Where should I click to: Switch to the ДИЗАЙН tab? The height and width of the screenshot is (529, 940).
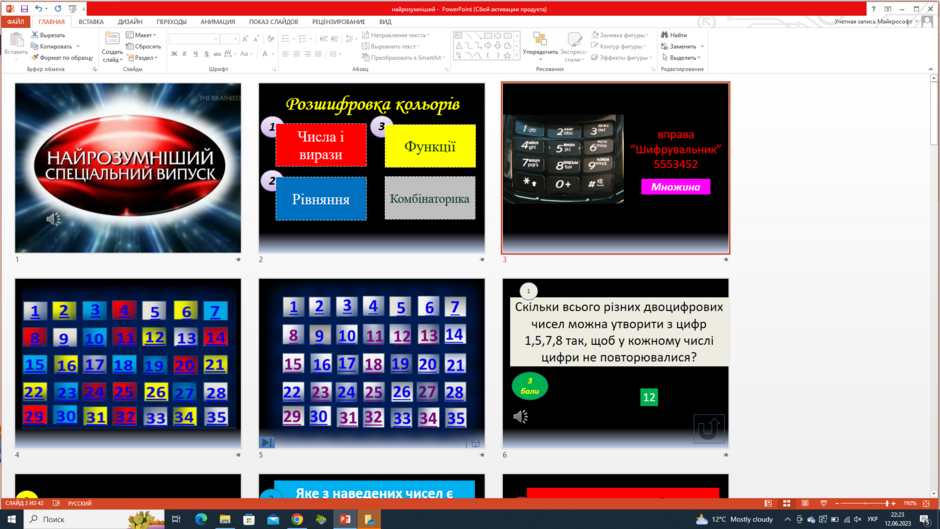(130, 22)
